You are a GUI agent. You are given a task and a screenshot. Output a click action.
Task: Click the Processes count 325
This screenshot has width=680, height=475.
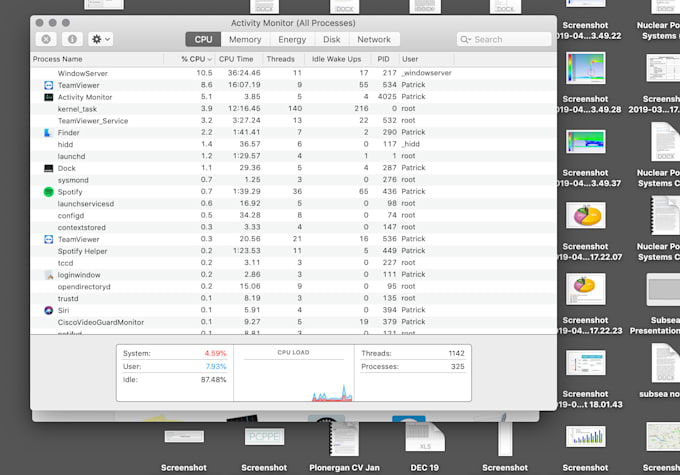(458, 367)
